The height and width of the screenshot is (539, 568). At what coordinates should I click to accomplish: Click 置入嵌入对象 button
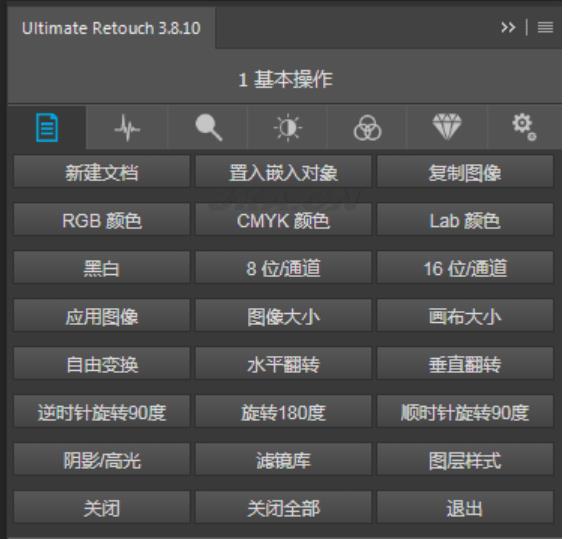(x=283, y=172)
